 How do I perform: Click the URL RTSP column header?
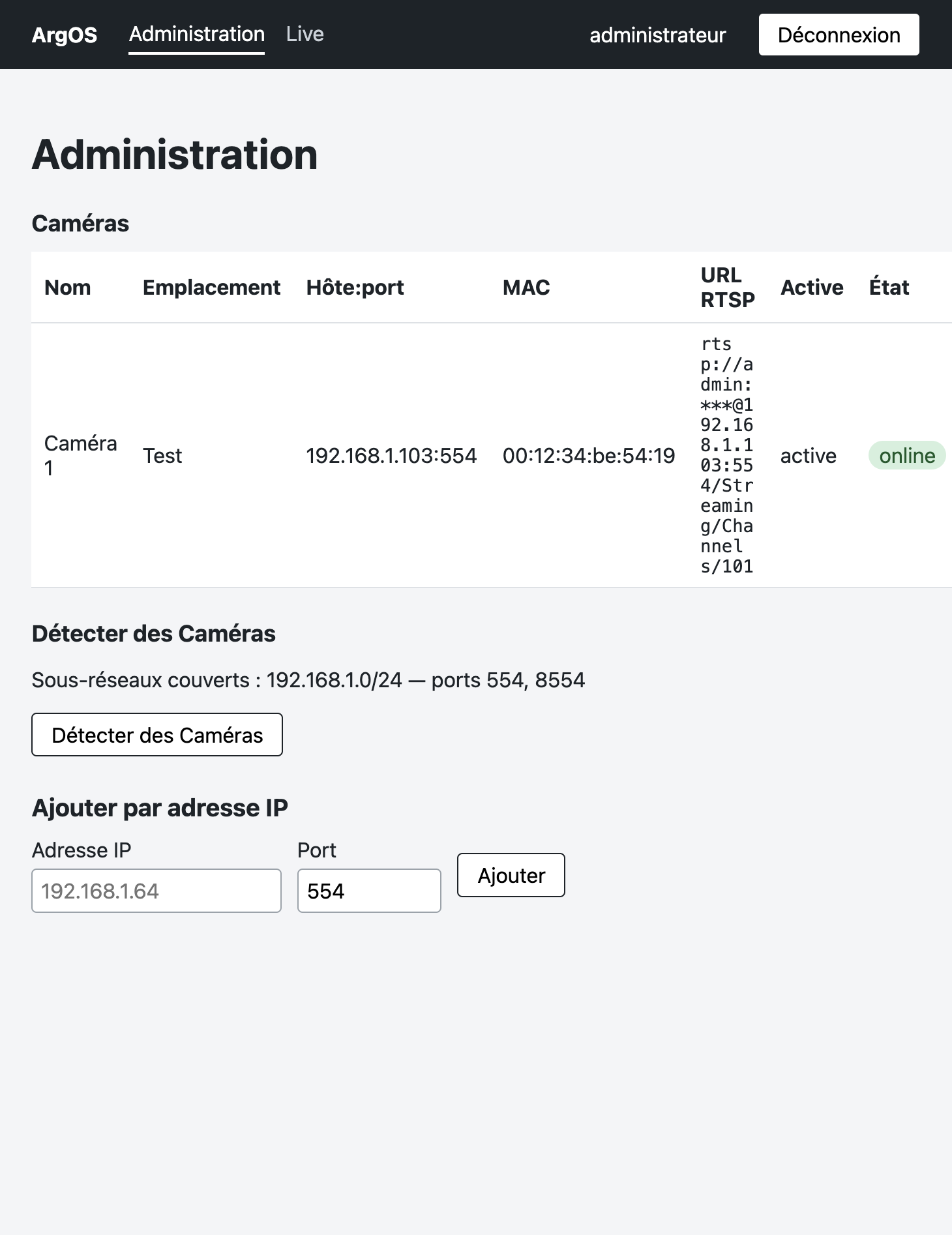pos(728,288)
